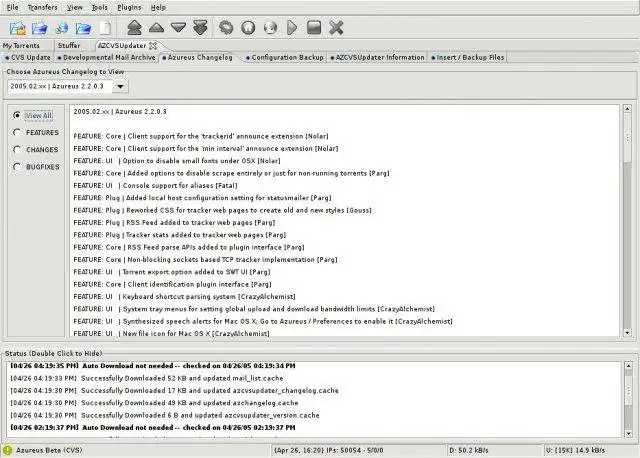Click the 'updated azchangelog.cache' status log line
Image resolution: width=640 pixels, height=458 pixels.
(154, 403)
